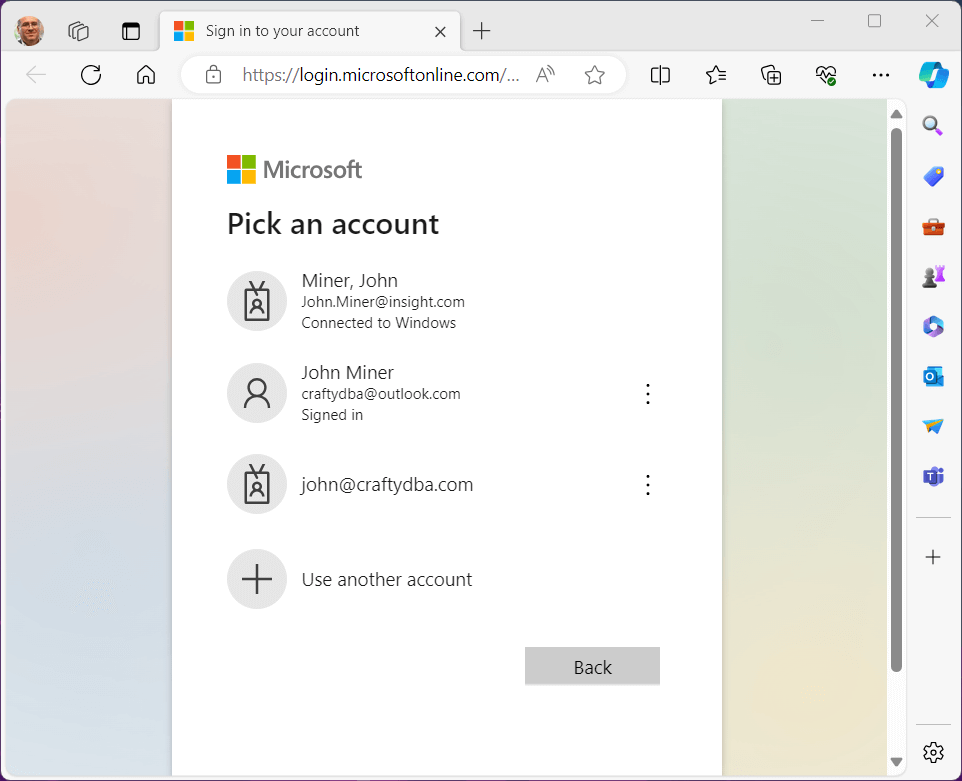The height and width of the screenshot is (781, 962).
Task: Open options menu for john@craftydba.com account
Action: (648, 485)
